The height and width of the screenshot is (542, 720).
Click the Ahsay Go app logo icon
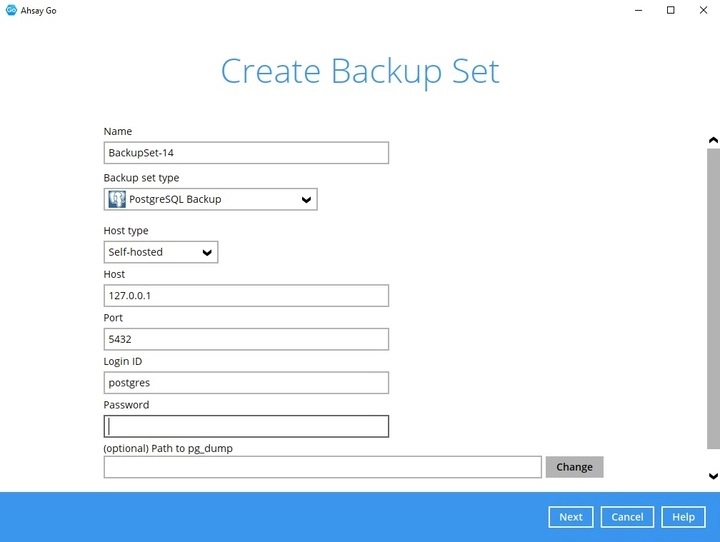tap(11, 10)
